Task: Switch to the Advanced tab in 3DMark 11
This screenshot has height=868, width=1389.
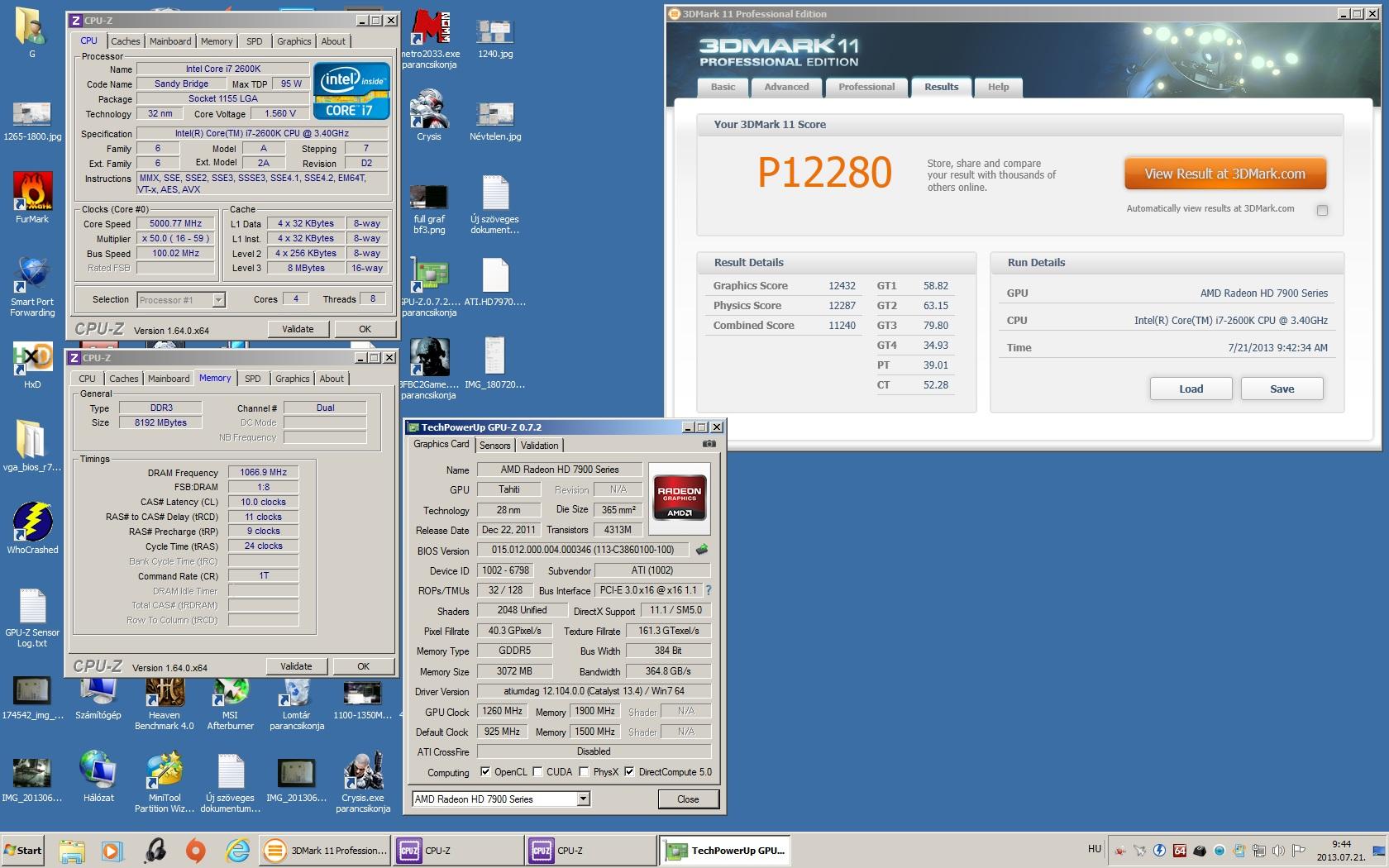Action: coord(786,87)
